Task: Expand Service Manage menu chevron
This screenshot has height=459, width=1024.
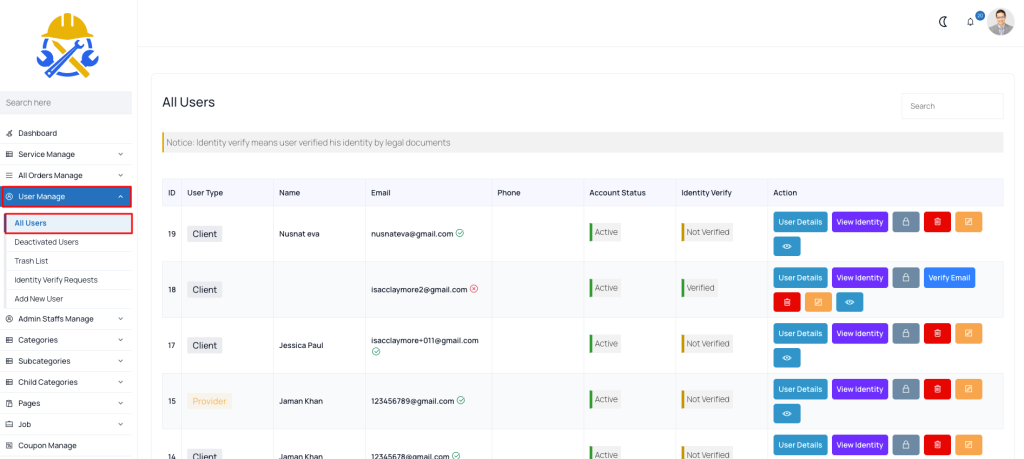Action: click(x=121, y=154)
